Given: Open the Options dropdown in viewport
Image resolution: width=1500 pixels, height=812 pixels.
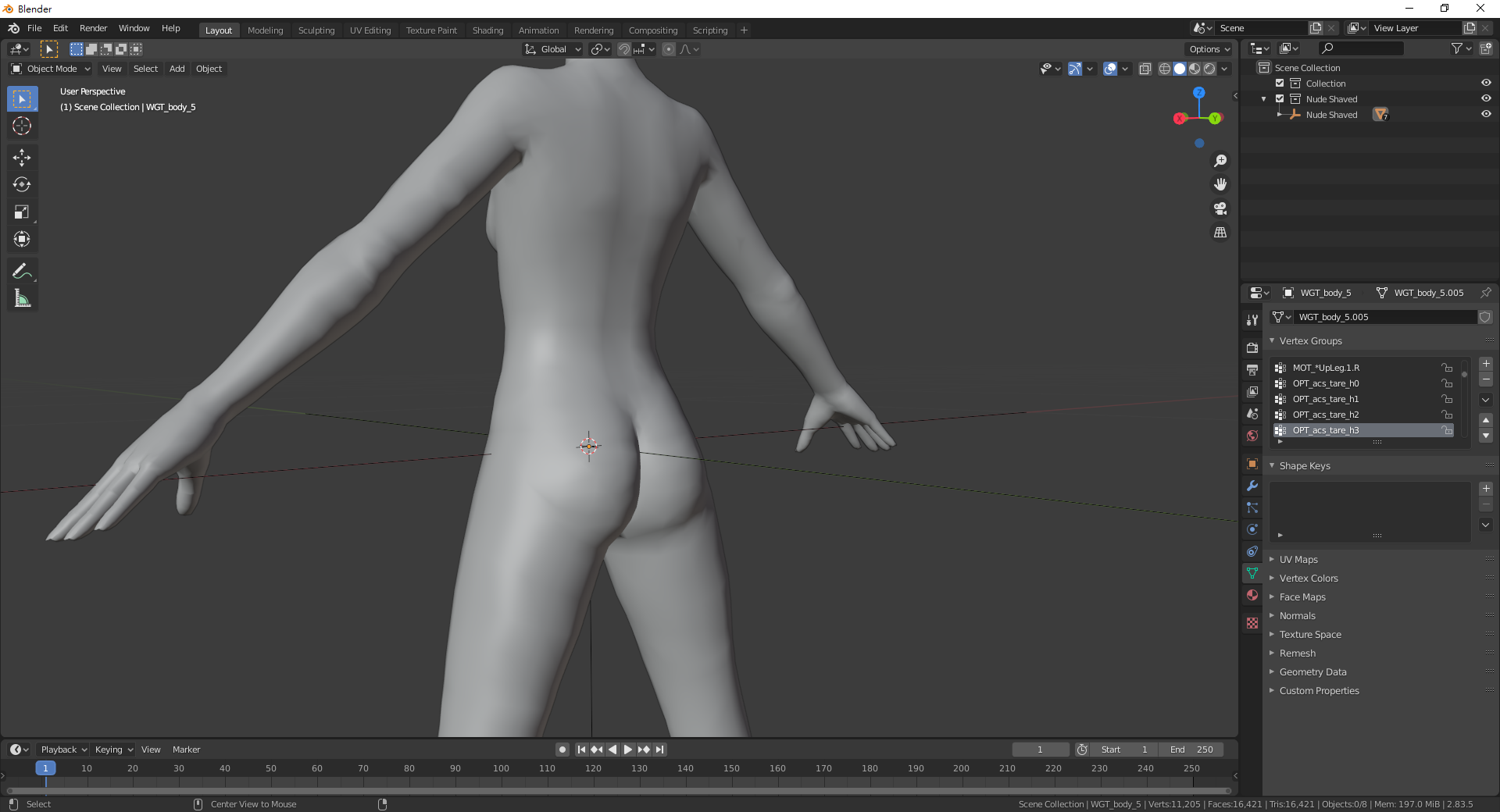Looking at the screenshot, I should 1209,49.
